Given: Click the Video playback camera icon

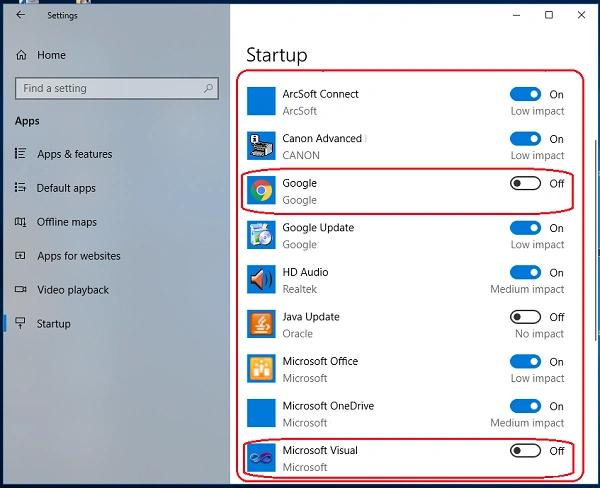Looking at the screenshot, I should pos(20,289).
